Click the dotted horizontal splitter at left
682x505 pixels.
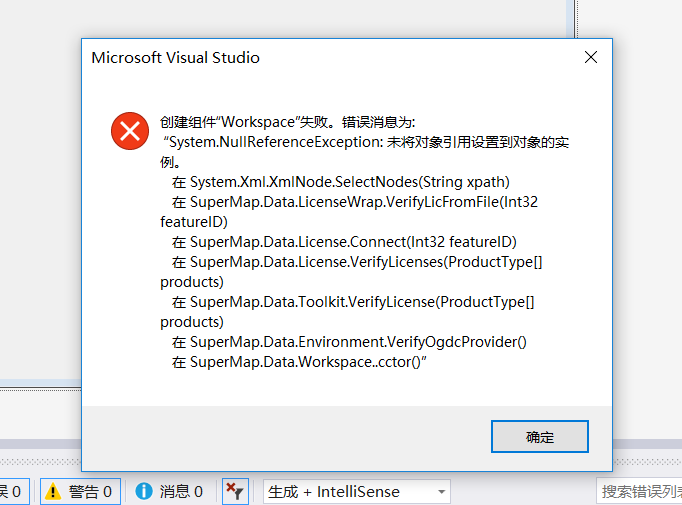pyautogui.click(x=40, y=389)
